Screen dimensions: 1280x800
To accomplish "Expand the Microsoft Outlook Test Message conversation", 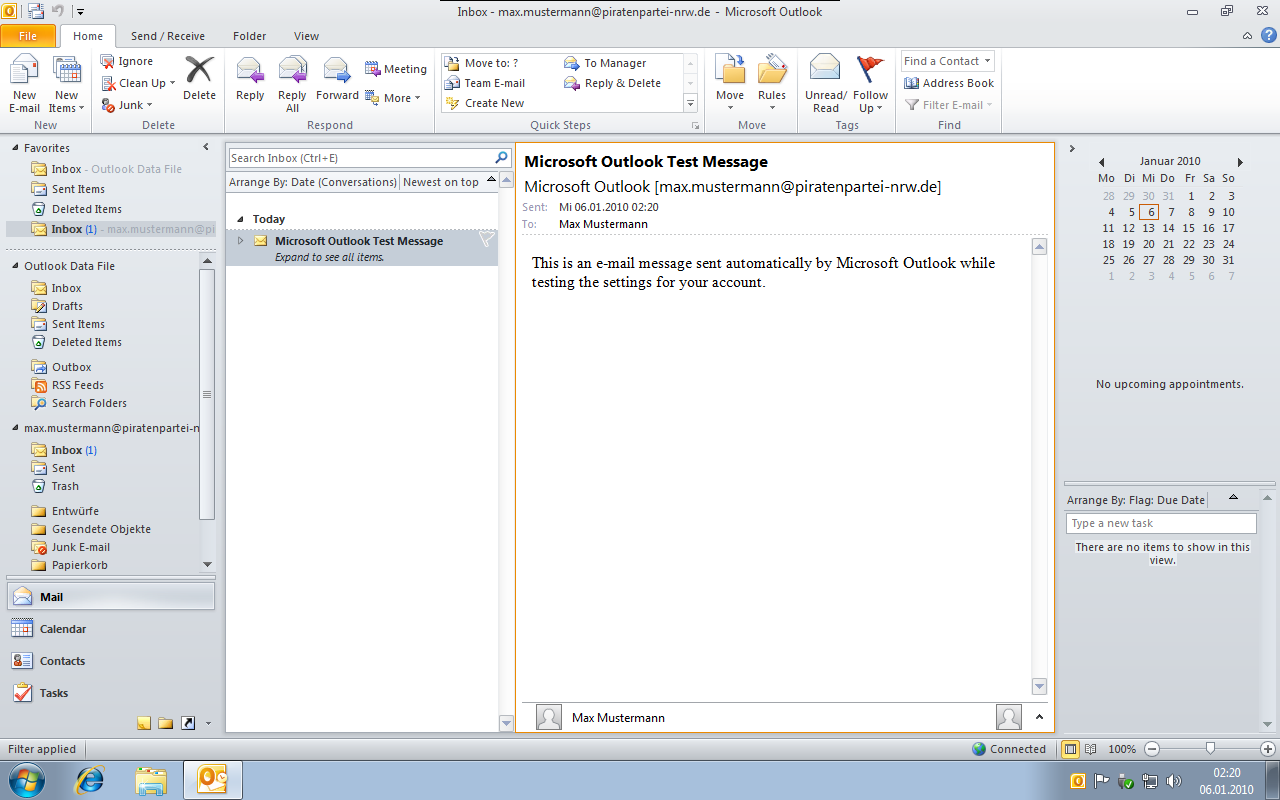I will (240, 241).
